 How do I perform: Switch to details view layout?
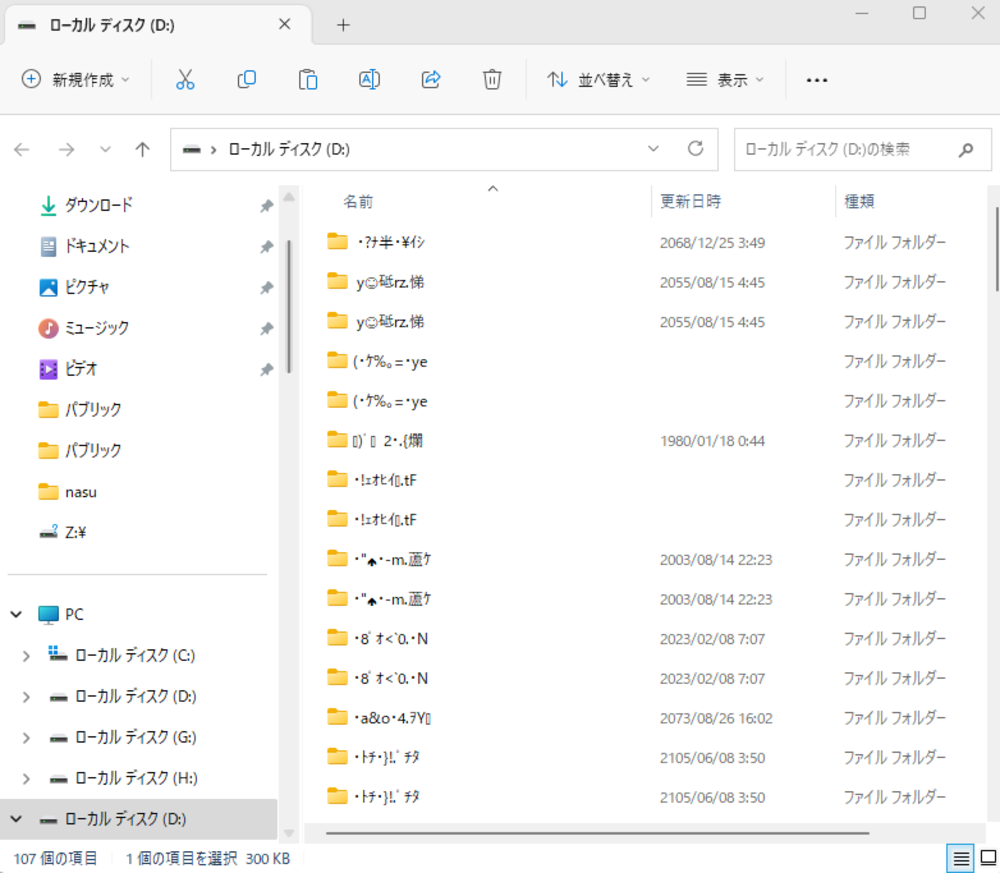(x=961, y=858)
